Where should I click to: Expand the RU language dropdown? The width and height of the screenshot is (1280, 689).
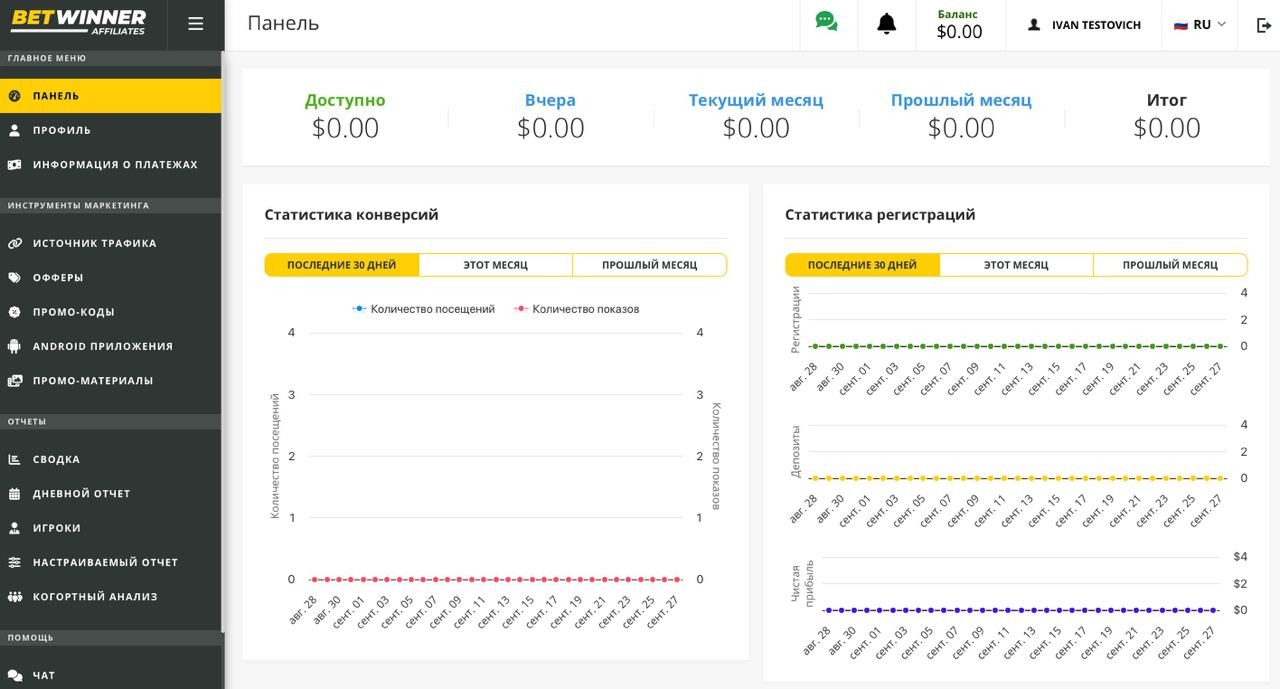tap(1200, 25)
